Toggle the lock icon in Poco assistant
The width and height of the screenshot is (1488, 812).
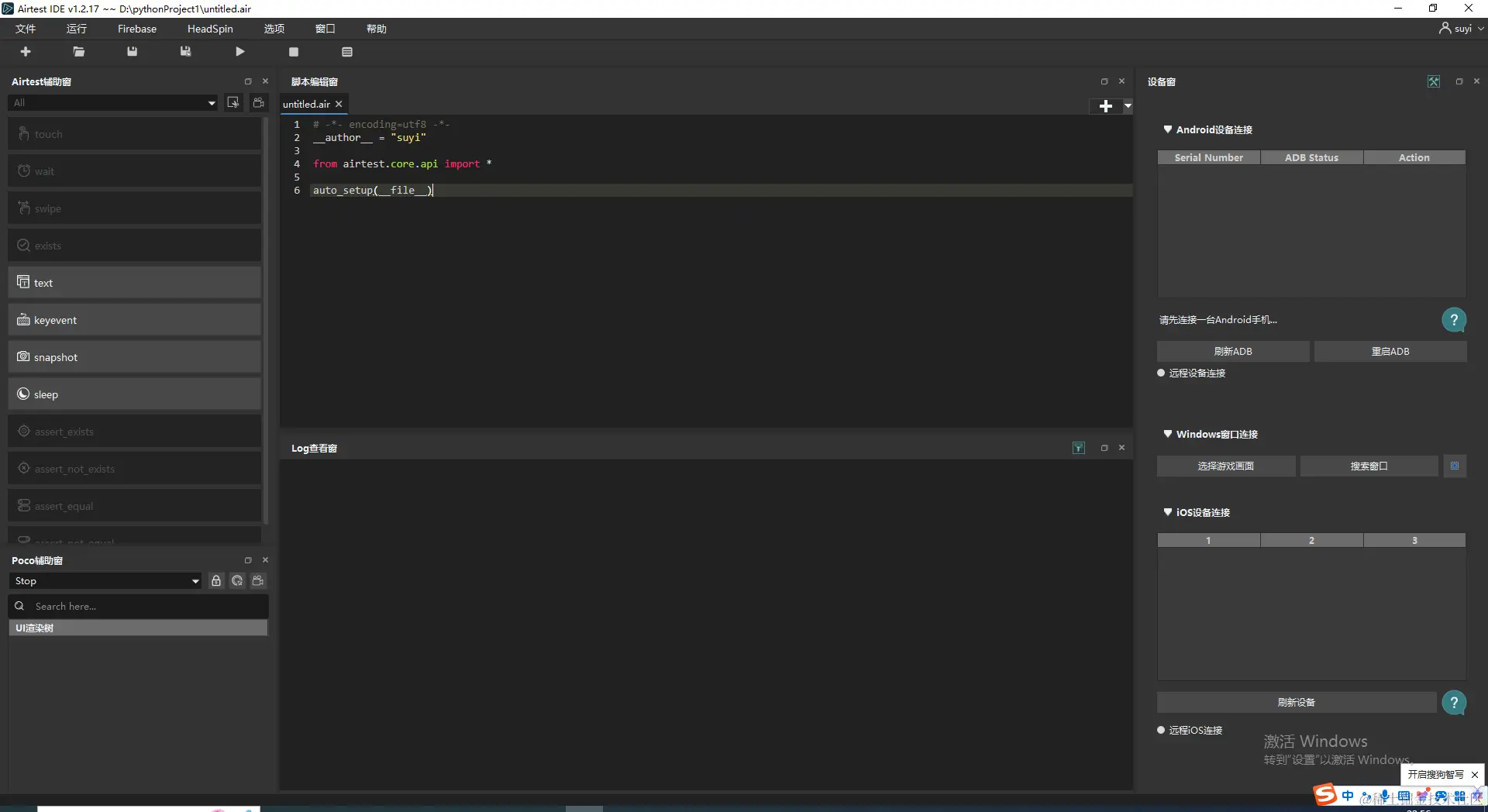tap(216, 580)
